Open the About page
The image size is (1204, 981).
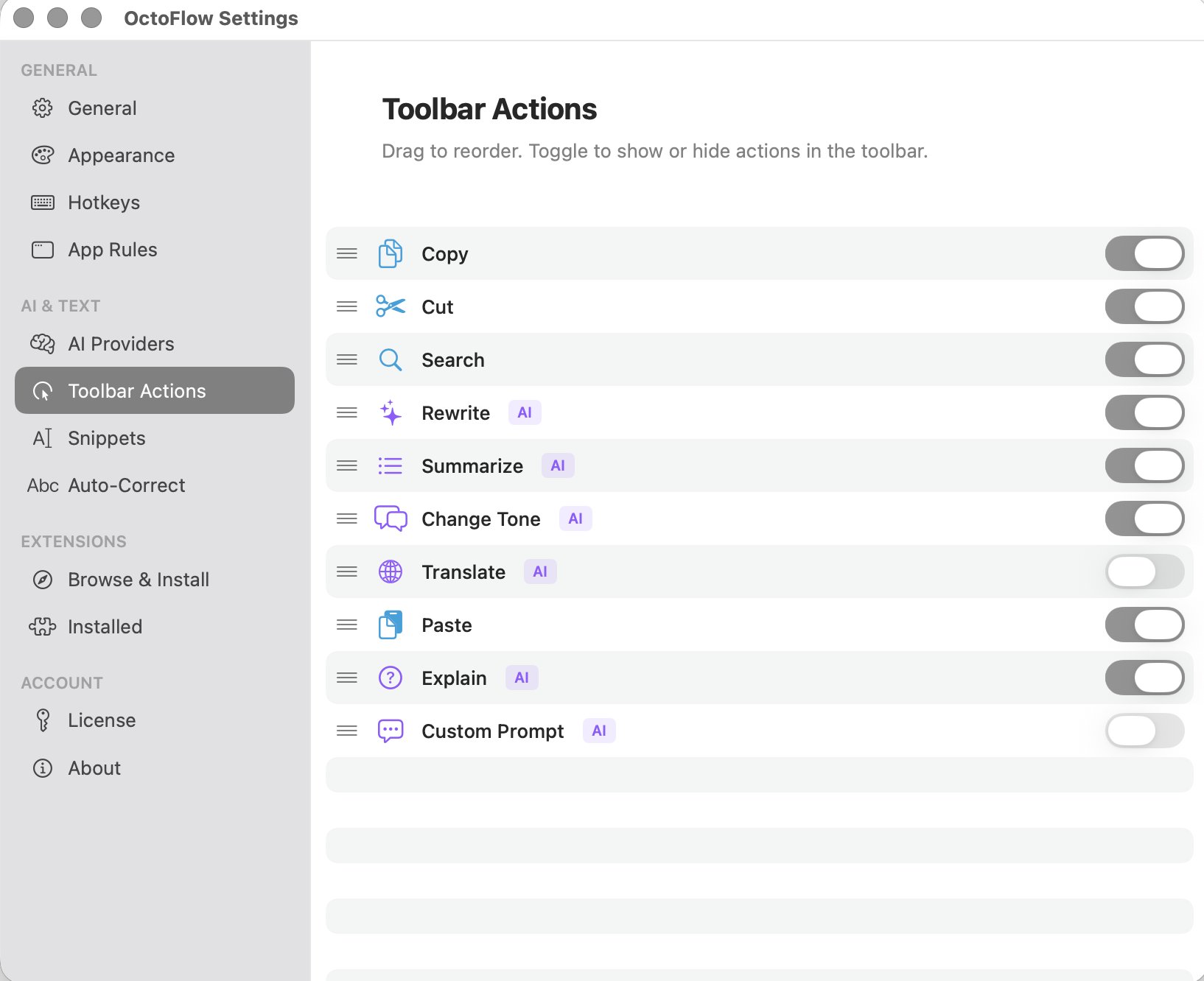[x=155, y=768]
